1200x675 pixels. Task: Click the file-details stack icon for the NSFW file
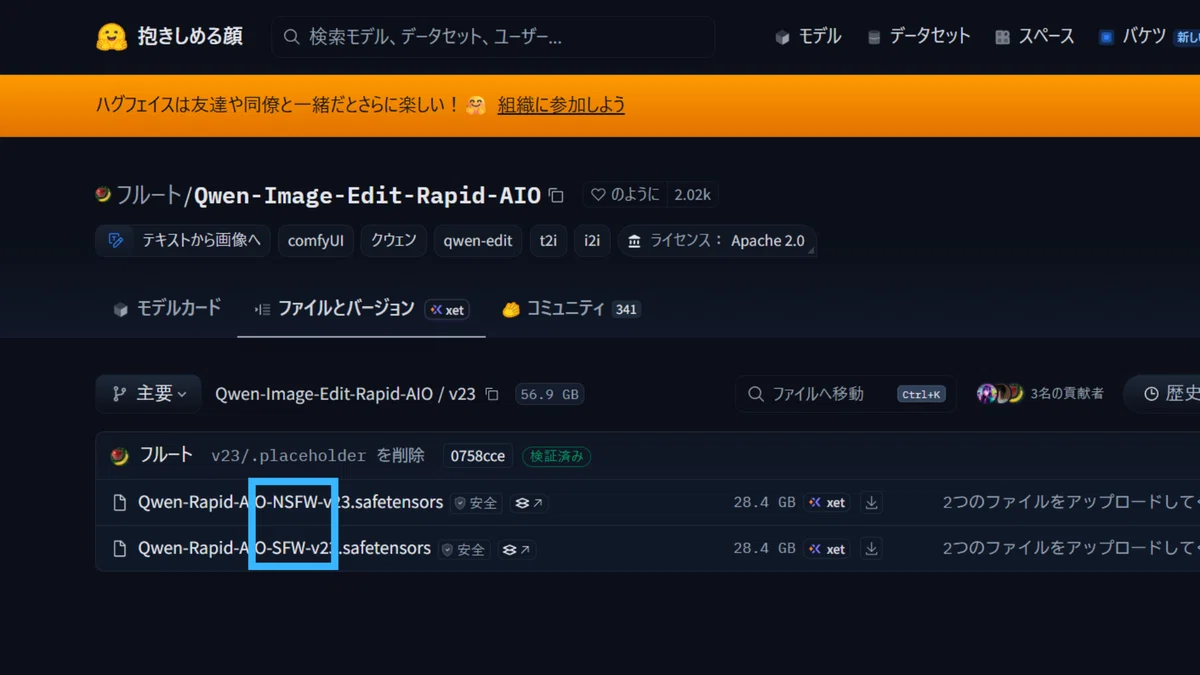click(529, 503)
